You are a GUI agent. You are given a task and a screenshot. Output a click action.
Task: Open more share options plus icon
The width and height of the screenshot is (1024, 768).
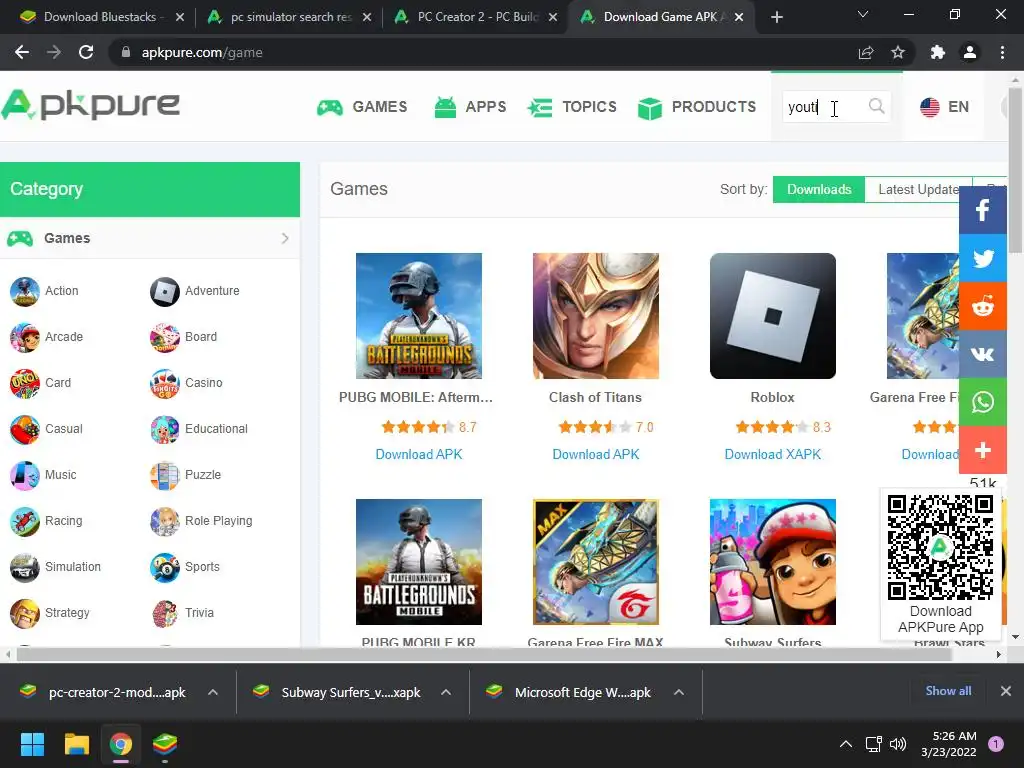click(982, 450)
